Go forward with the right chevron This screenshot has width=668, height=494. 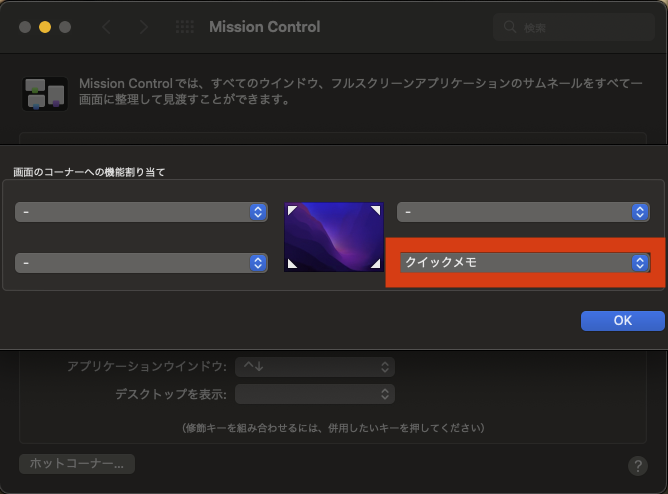coord(144,27)
